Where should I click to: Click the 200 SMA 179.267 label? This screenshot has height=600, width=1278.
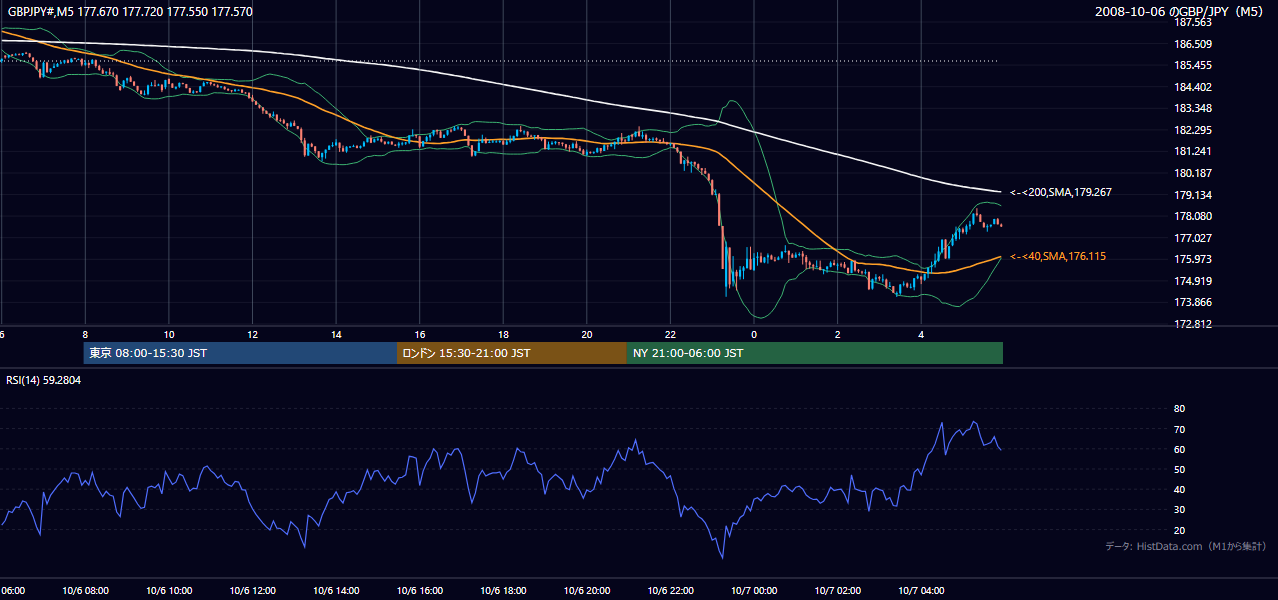[1061, 192]
